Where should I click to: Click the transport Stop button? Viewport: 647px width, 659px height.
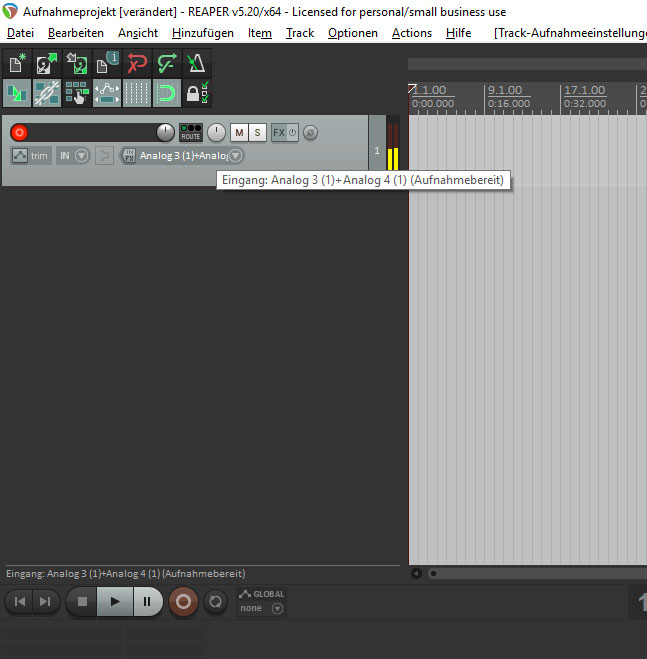pos(82,602)
